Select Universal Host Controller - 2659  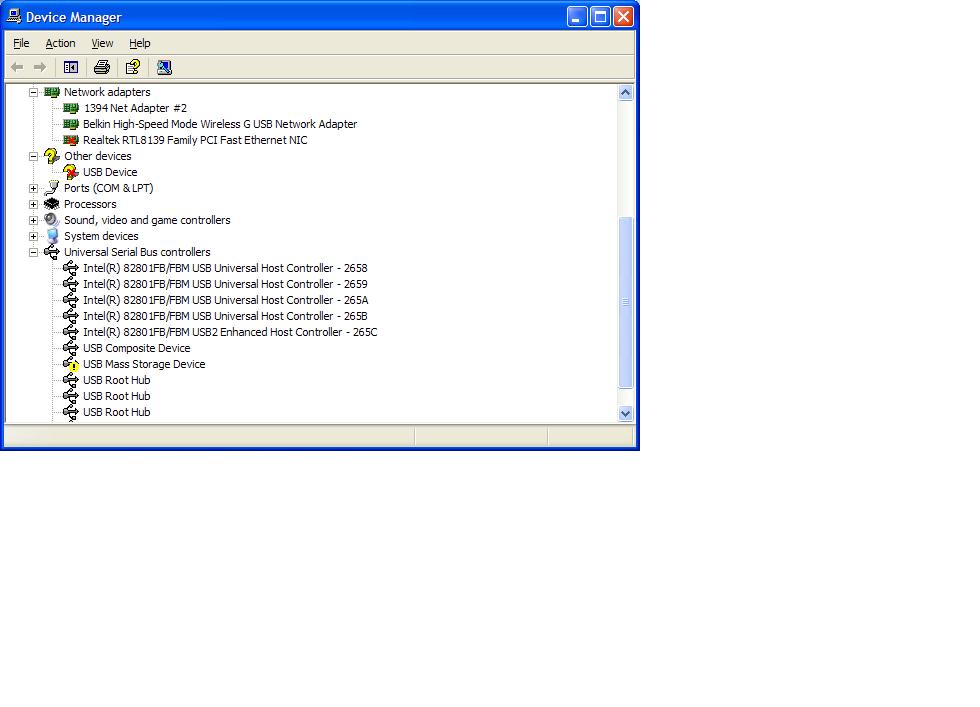[x=225, y=284]
